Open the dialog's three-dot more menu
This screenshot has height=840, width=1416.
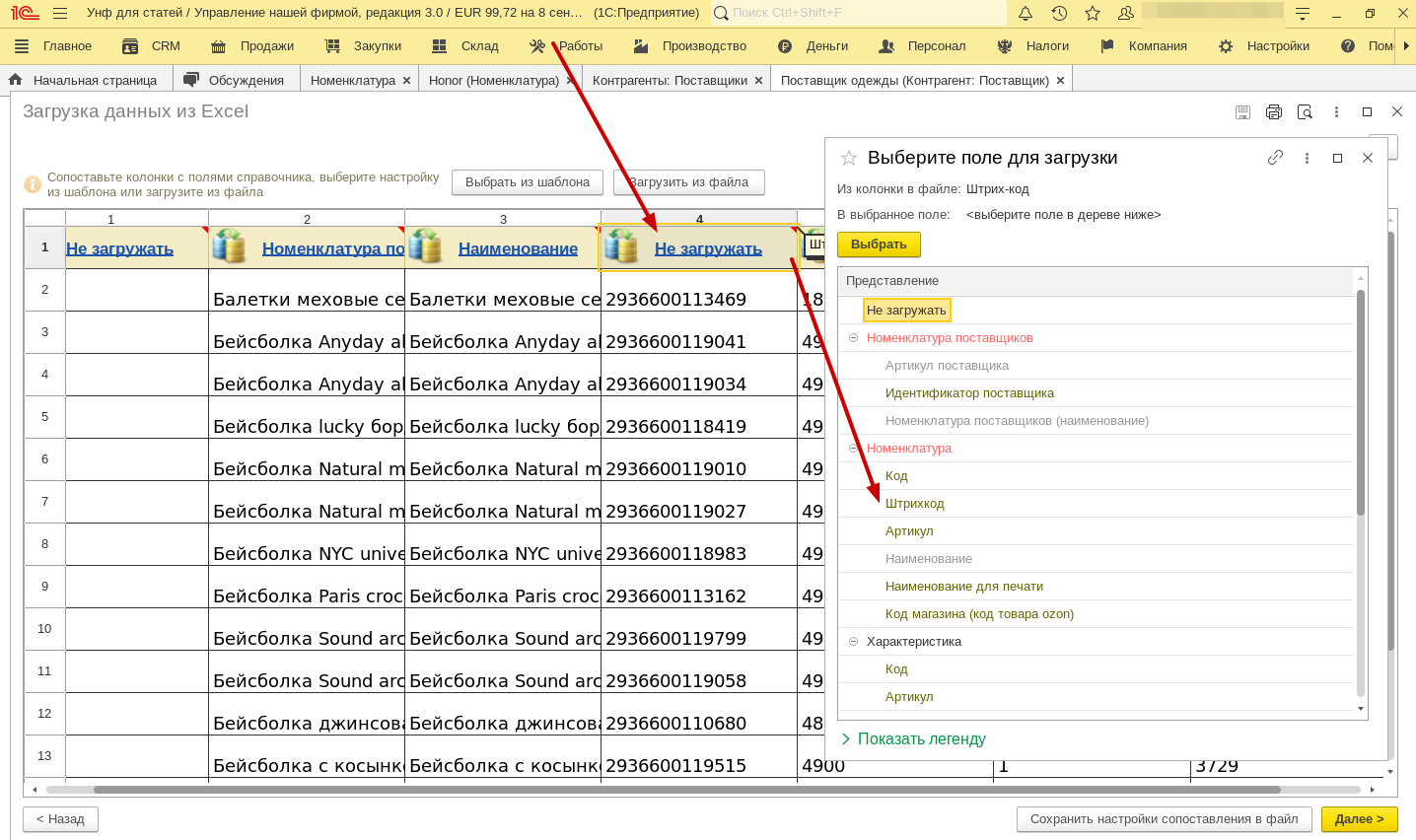point(1307,158)
